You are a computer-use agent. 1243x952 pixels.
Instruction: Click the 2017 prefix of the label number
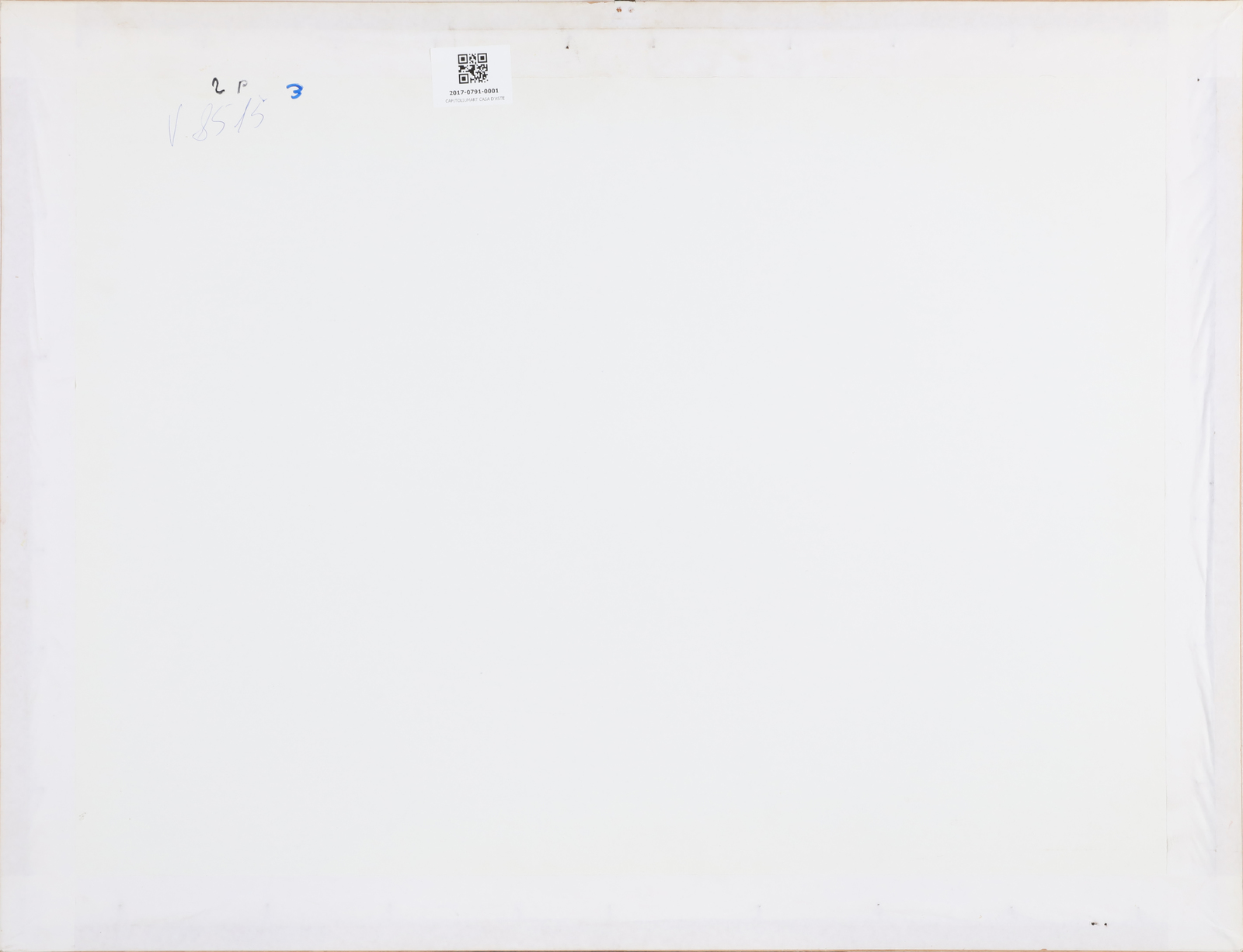pos(455,91)
